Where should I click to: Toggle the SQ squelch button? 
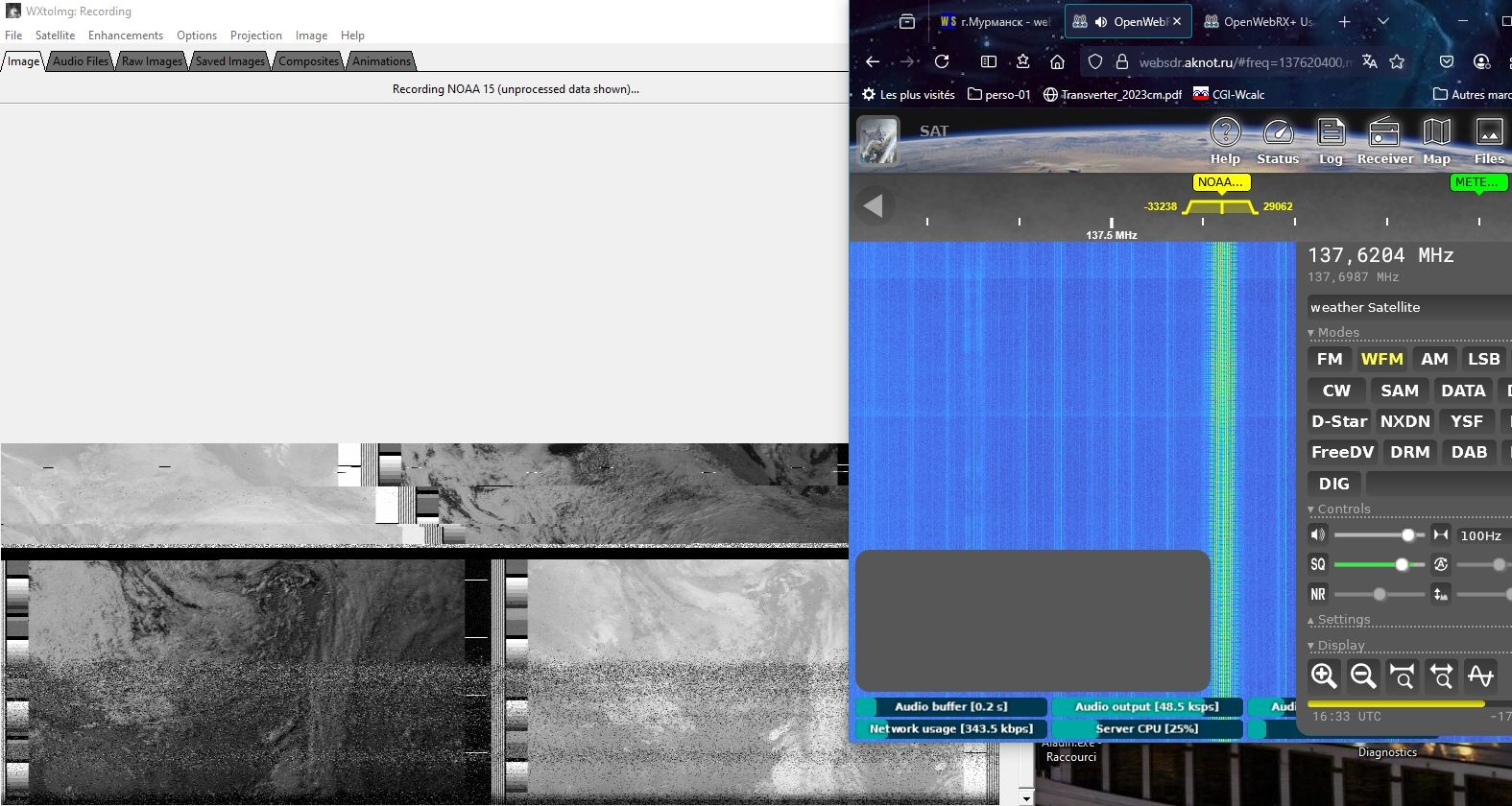1318,564
